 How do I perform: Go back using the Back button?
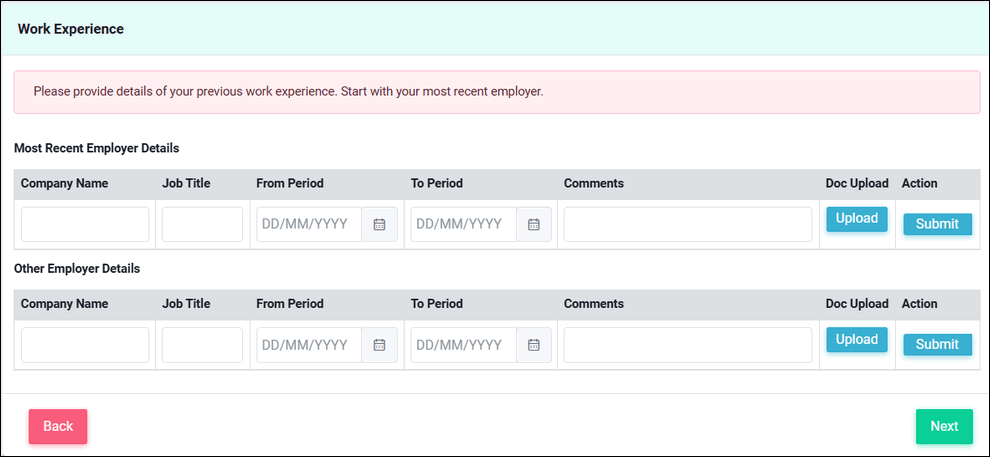[x=58, y=427]
